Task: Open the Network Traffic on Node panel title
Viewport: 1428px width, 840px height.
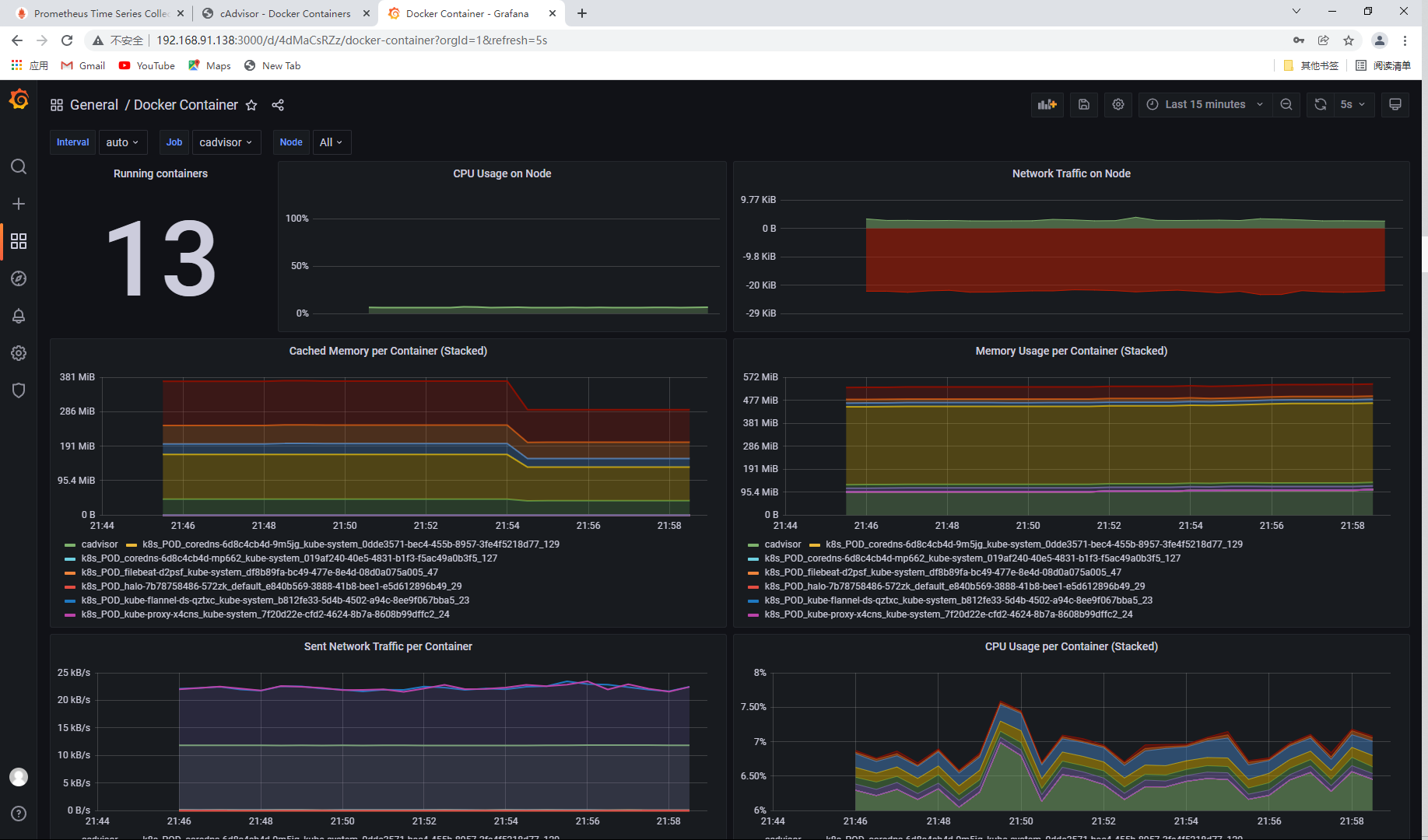Action: pyautogui.click(x=1072, y=173)
